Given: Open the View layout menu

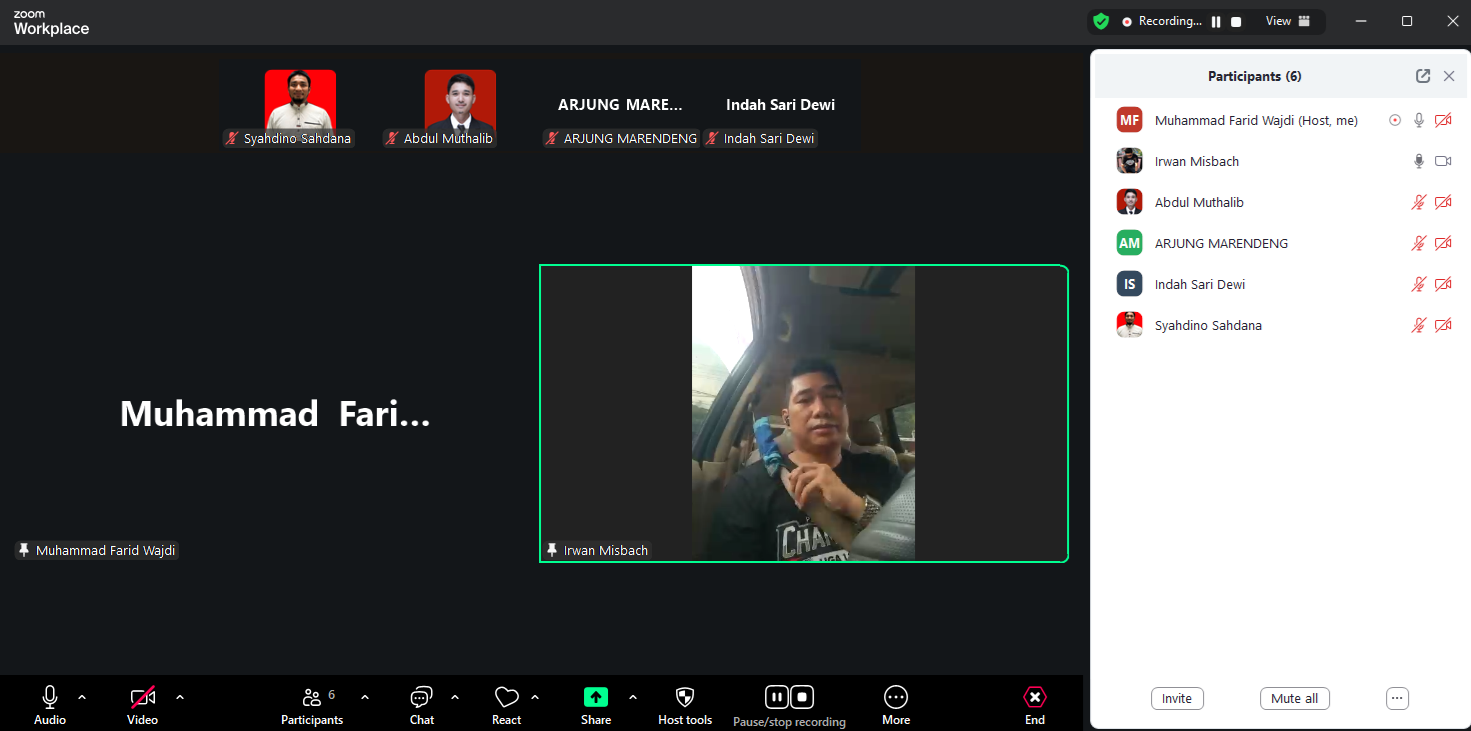Looking at the screenshot, I should pyautogui.click(x=1288, y=21).
